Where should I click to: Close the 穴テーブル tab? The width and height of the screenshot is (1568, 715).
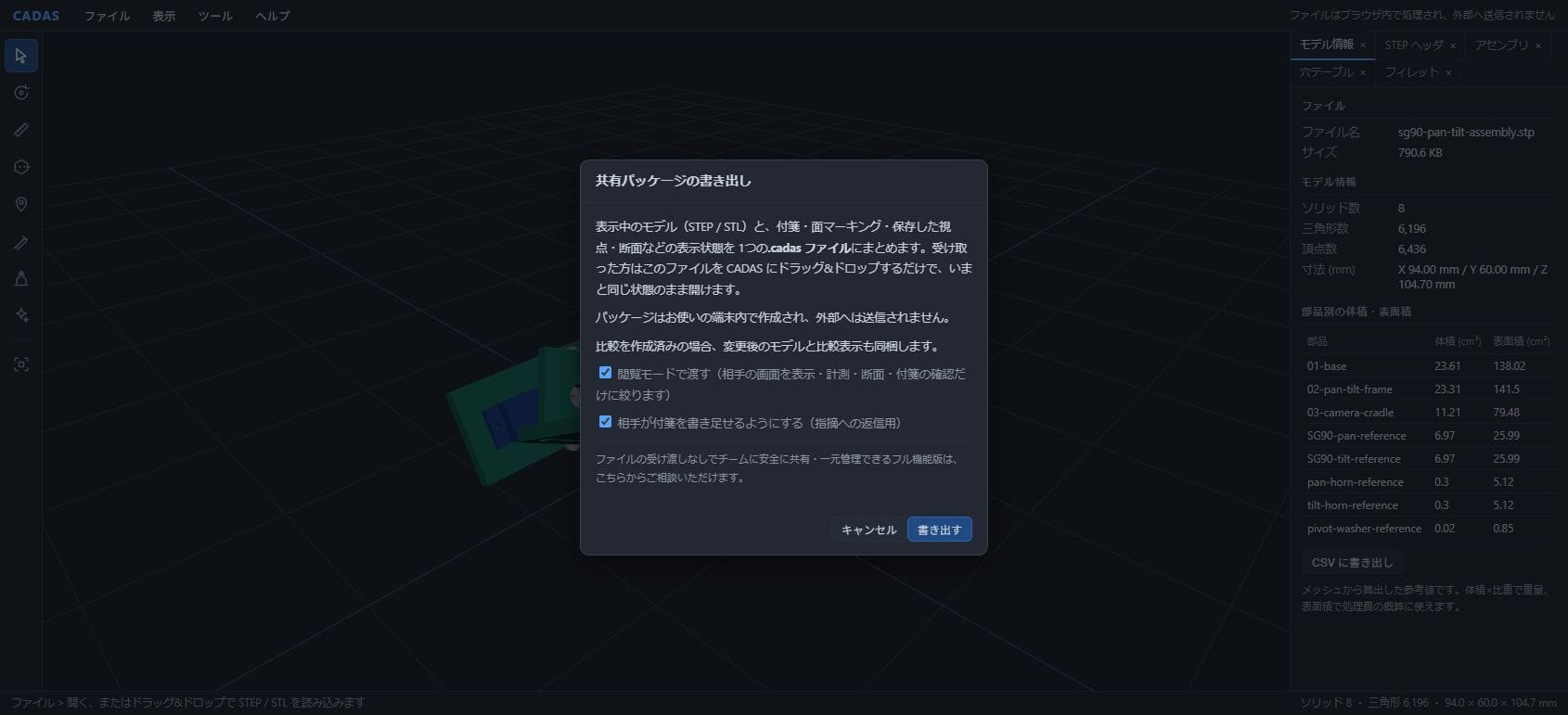(x=1363, y=72)
